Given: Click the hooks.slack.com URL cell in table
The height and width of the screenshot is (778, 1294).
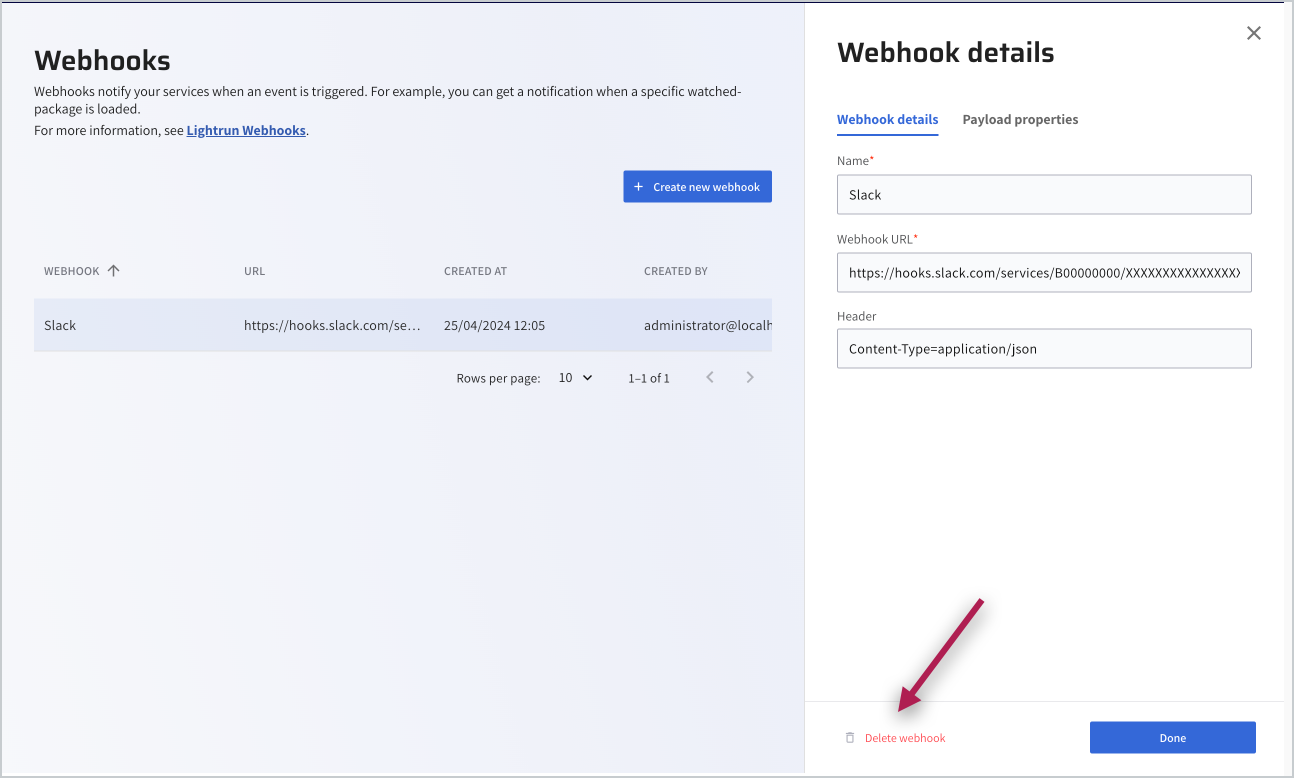Looking at the screenshot, I should (x=332, y=326).
